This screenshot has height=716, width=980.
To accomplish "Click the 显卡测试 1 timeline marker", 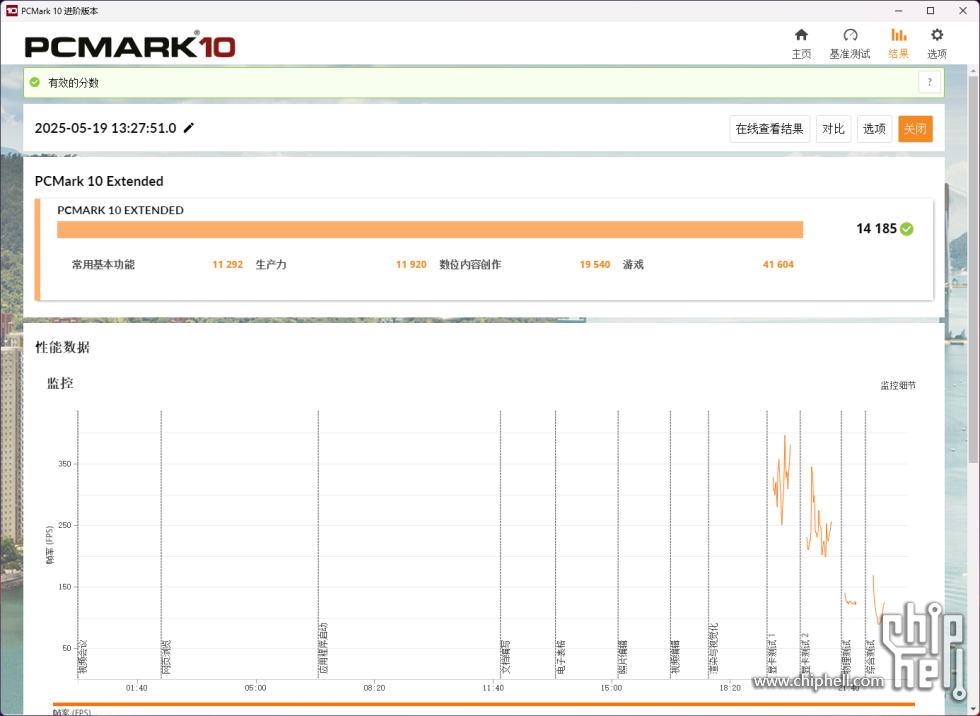I will tap(772, 654).
